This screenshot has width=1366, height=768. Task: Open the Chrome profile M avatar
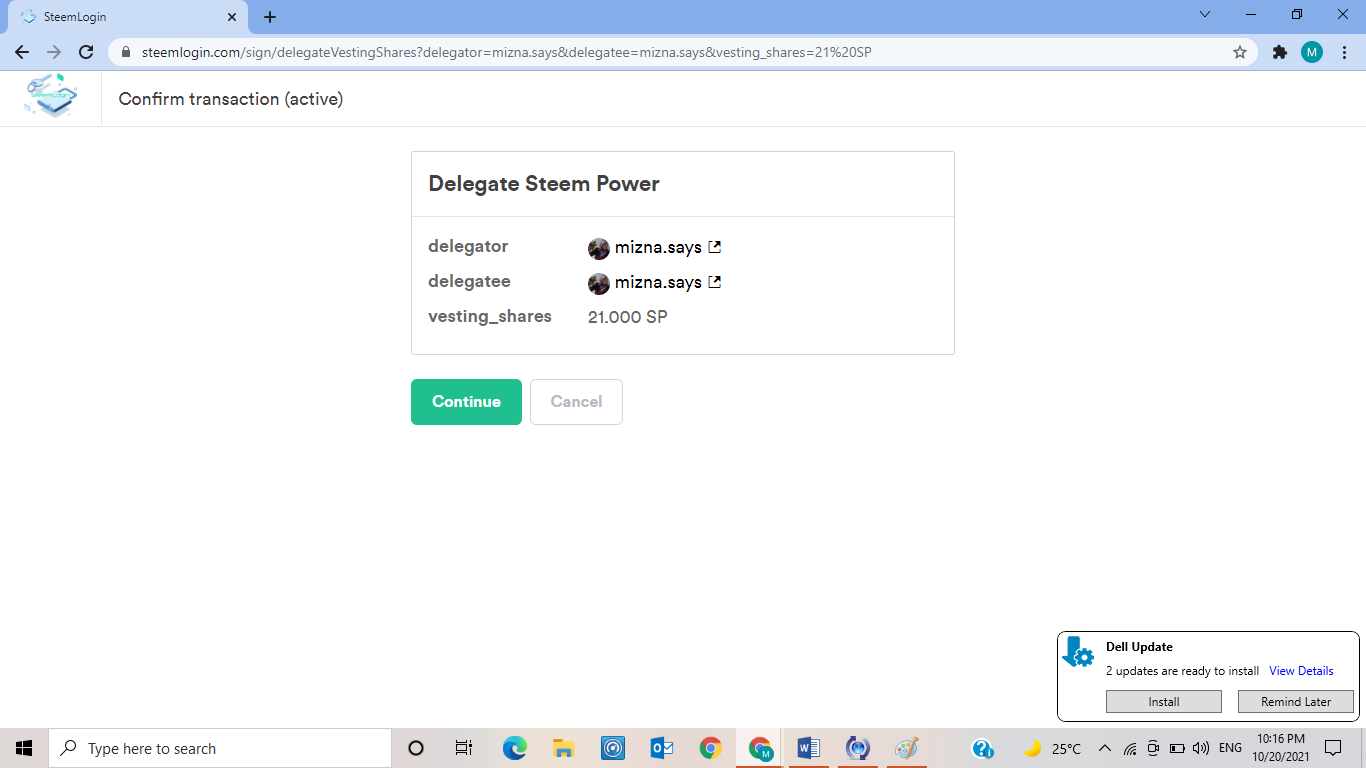coord(1312,52)
